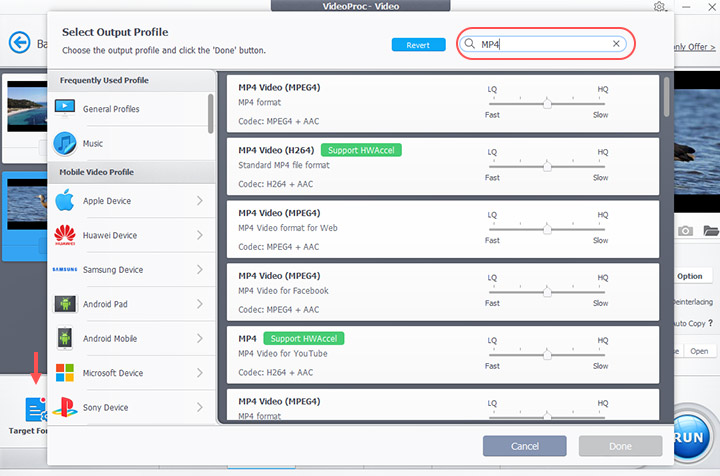
Task: Select MP4 Video for YouTube profile
Action: 443,355
